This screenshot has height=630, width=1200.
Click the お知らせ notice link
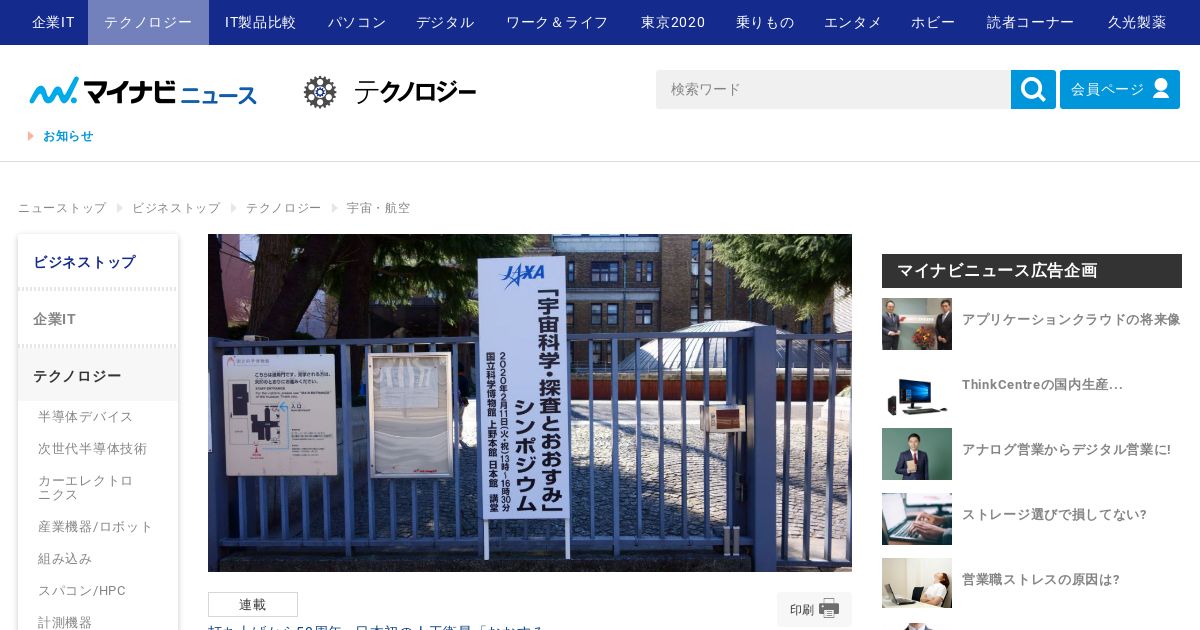(68, 136)
